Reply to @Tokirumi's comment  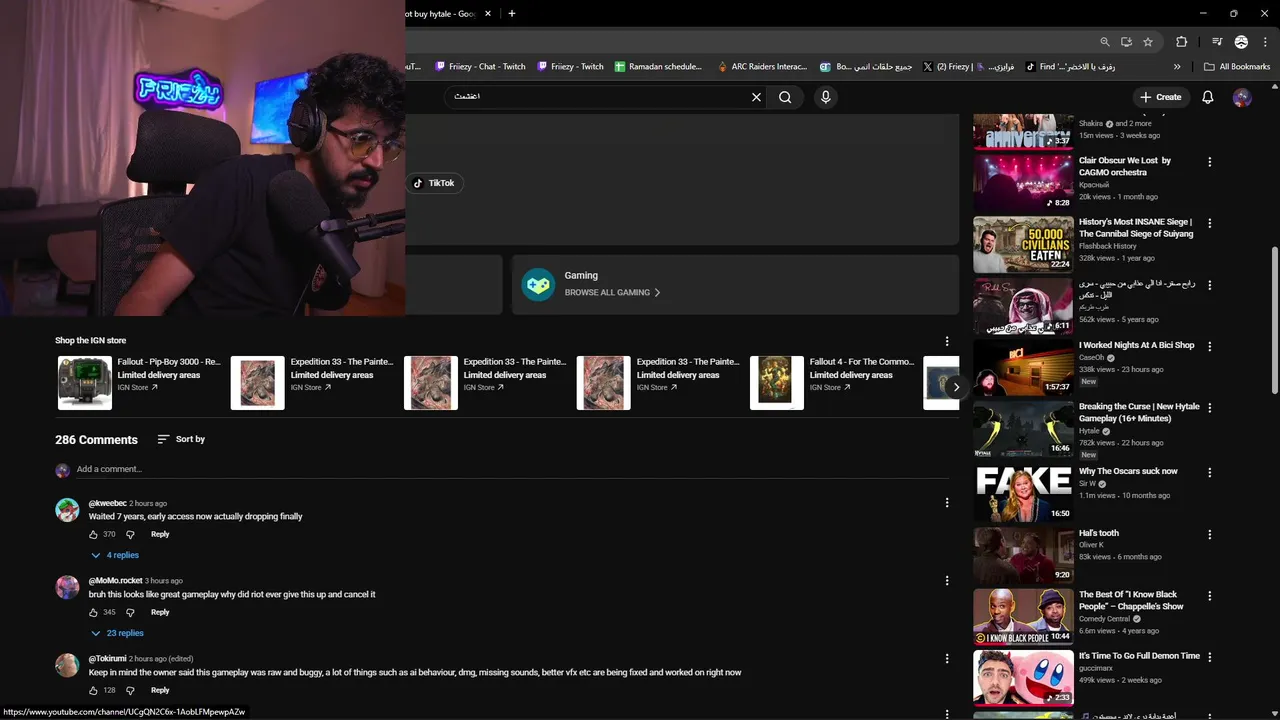pos(160,690)
